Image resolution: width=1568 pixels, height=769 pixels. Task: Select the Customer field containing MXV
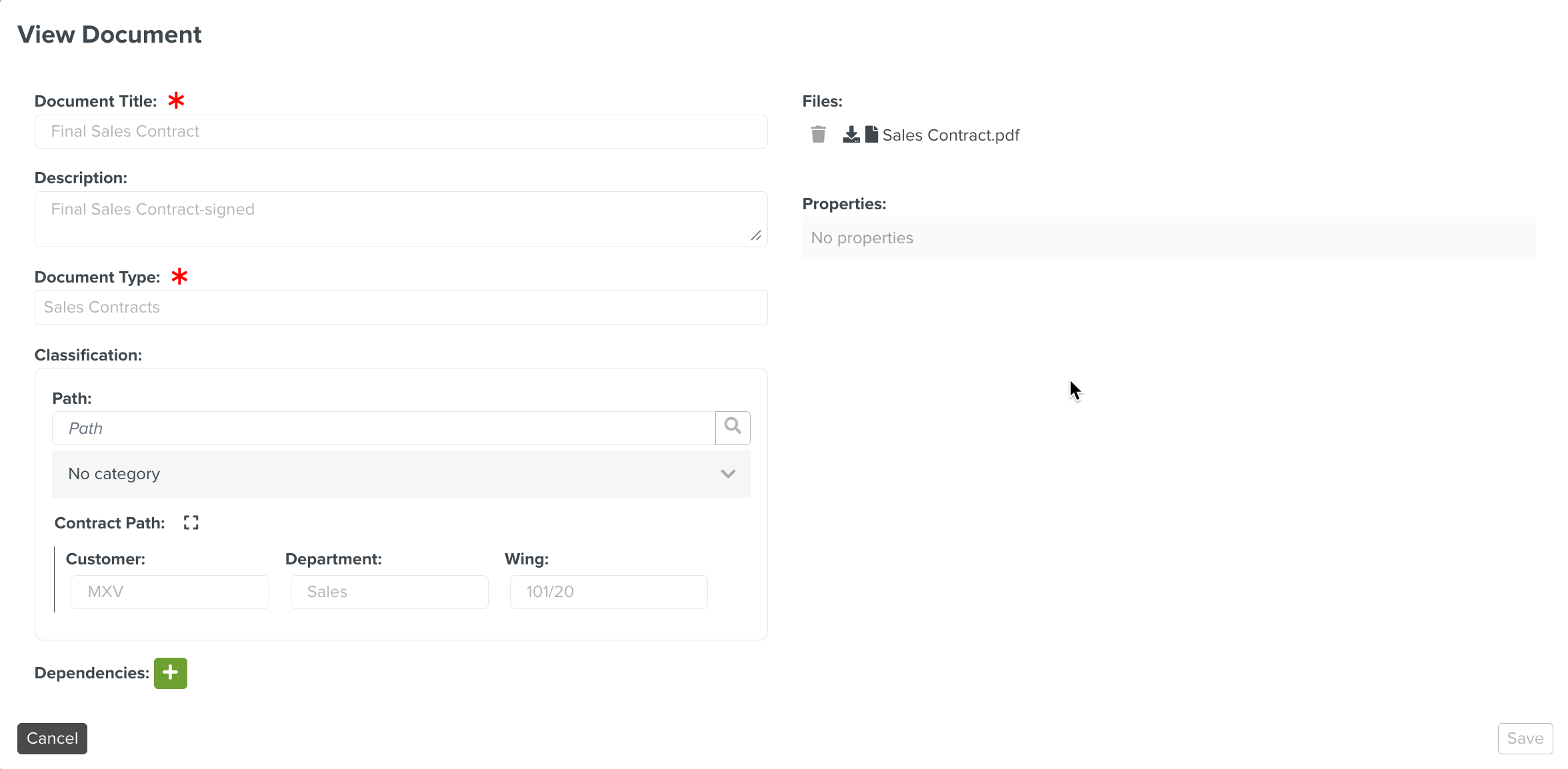tap(170, 592)
